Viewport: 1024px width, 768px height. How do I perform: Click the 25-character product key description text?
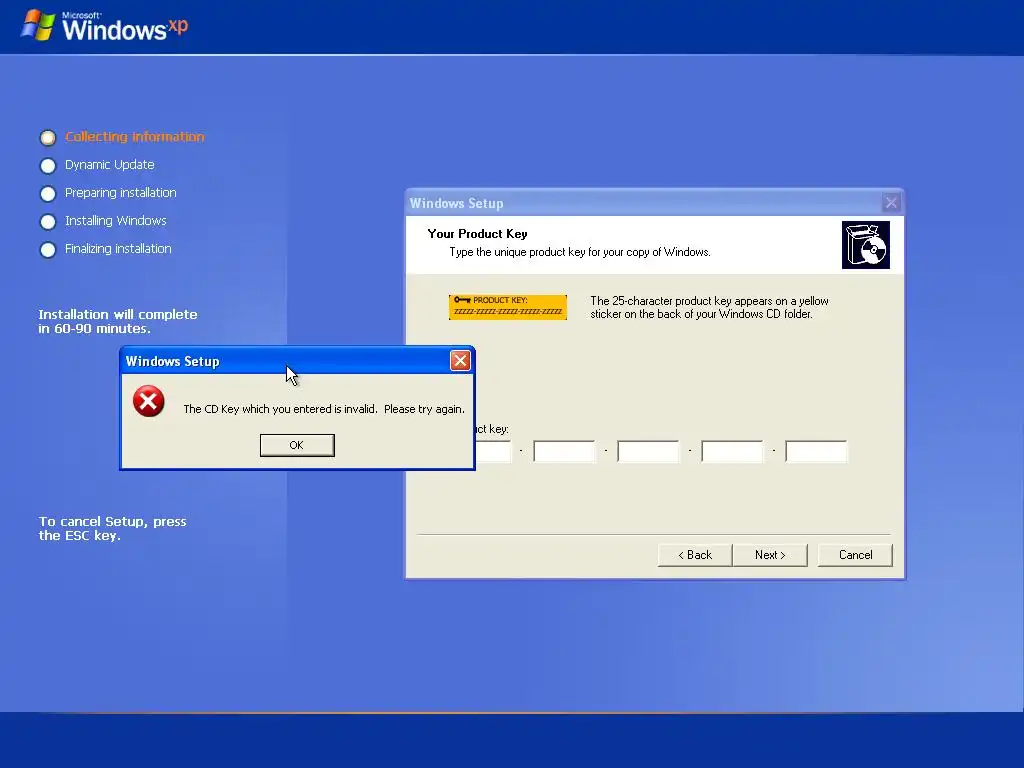point(709,308)
